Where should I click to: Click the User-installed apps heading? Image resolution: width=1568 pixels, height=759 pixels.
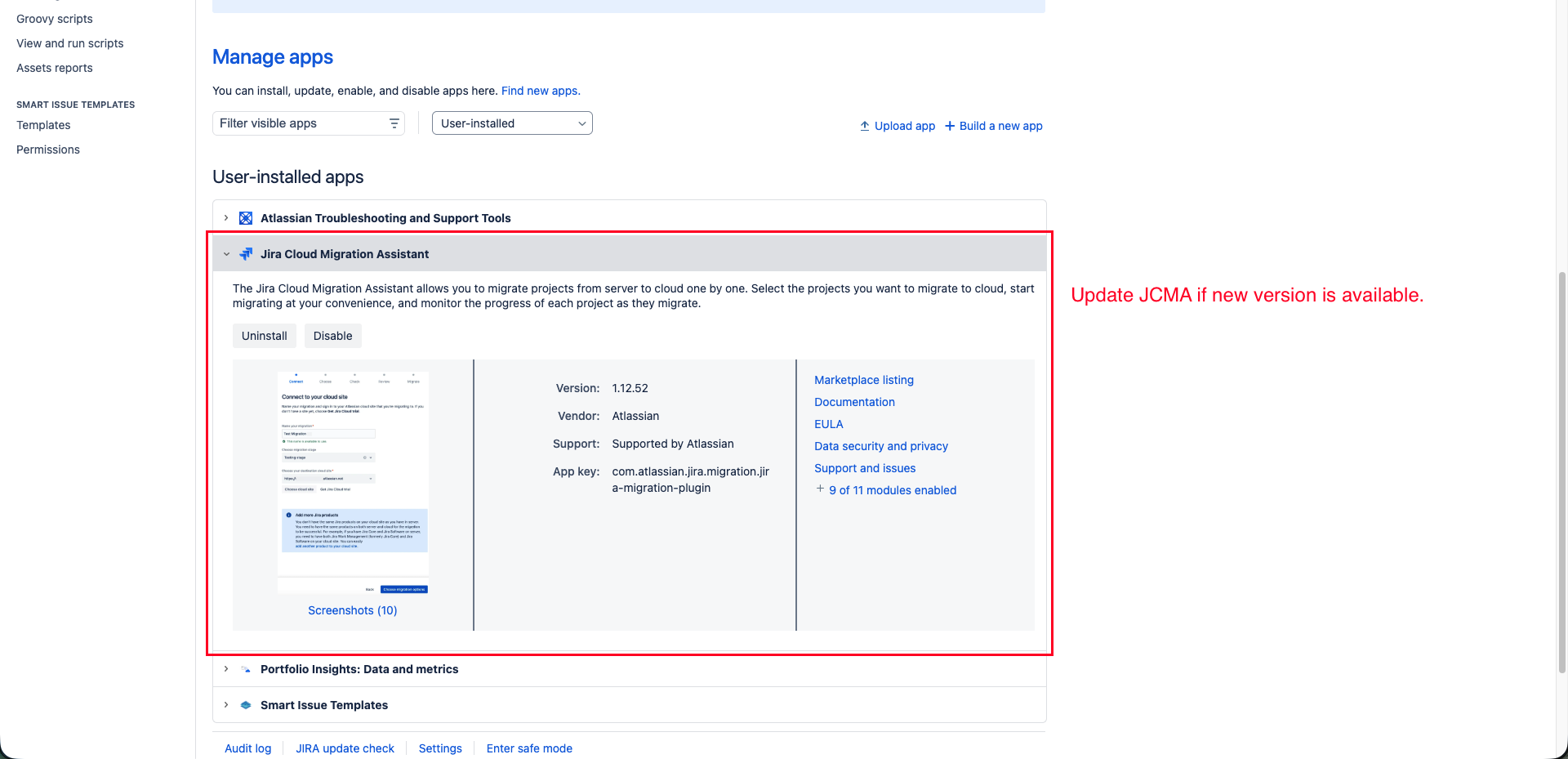288,177
